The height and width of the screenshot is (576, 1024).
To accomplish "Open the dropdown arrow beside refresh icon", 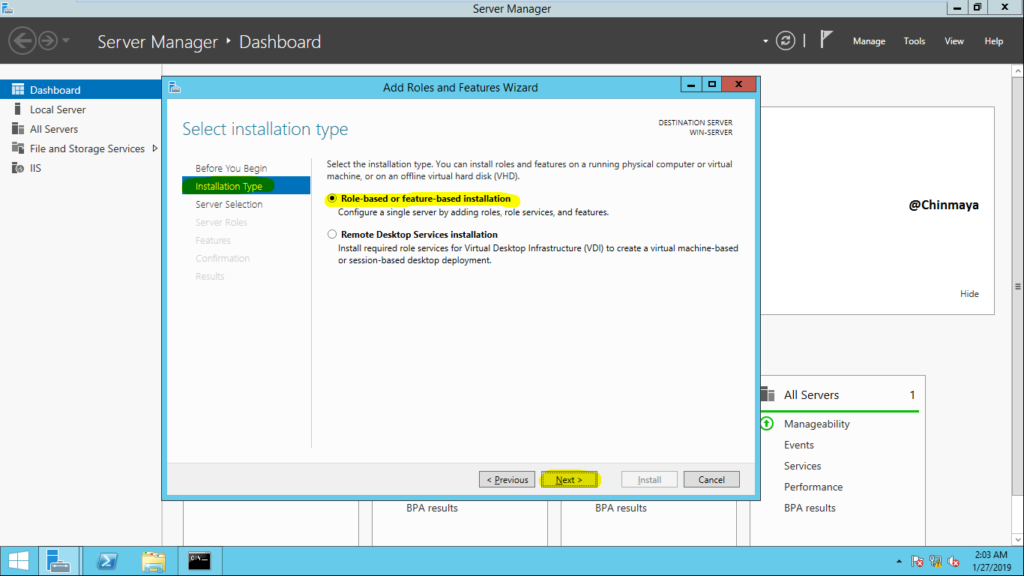I will click(765, 41).
